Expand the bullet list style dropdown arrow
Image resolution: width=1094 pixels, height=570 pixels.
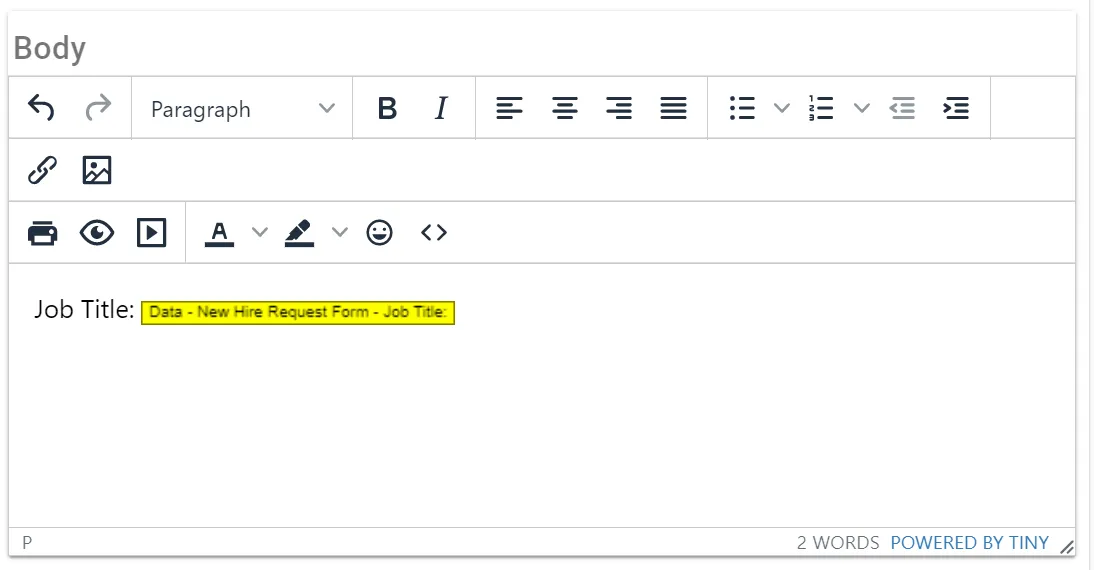pos(782,108)
